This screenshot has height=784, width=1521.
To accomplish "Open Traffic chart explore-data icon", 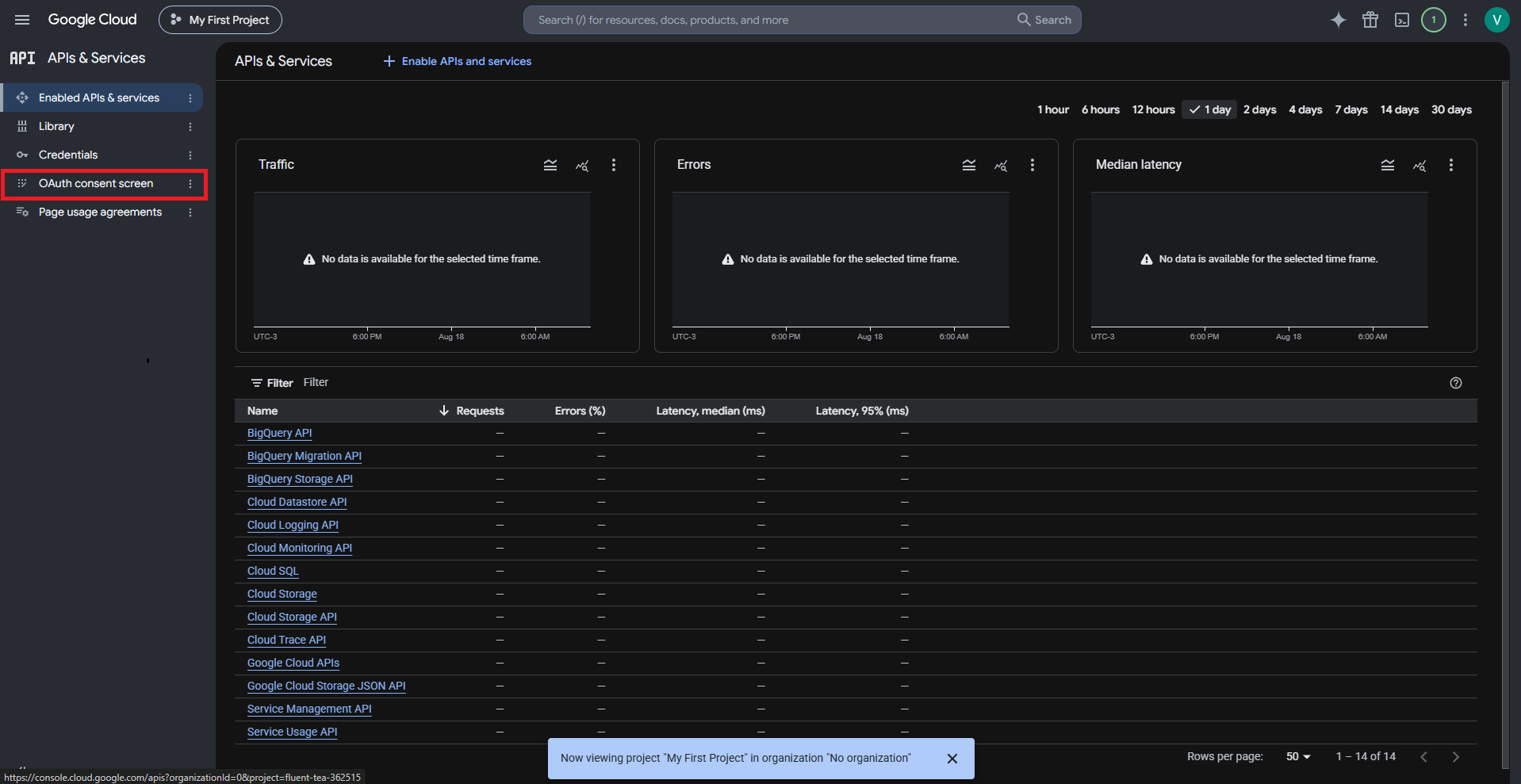I will click(x=582, y=165).
